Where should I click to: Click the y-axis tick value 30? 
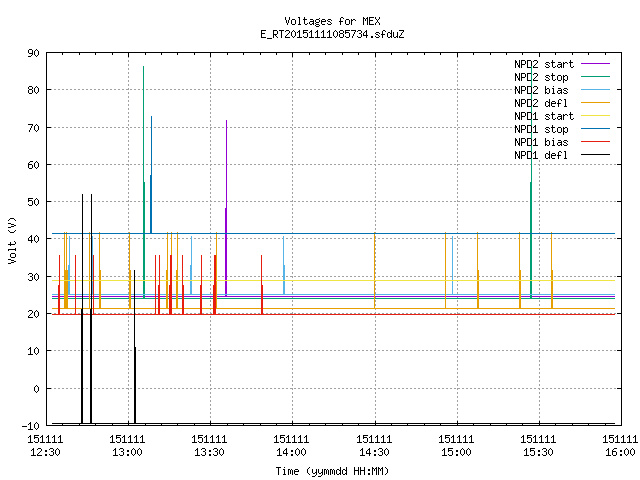pyautogui.click(x=33, y=277)
